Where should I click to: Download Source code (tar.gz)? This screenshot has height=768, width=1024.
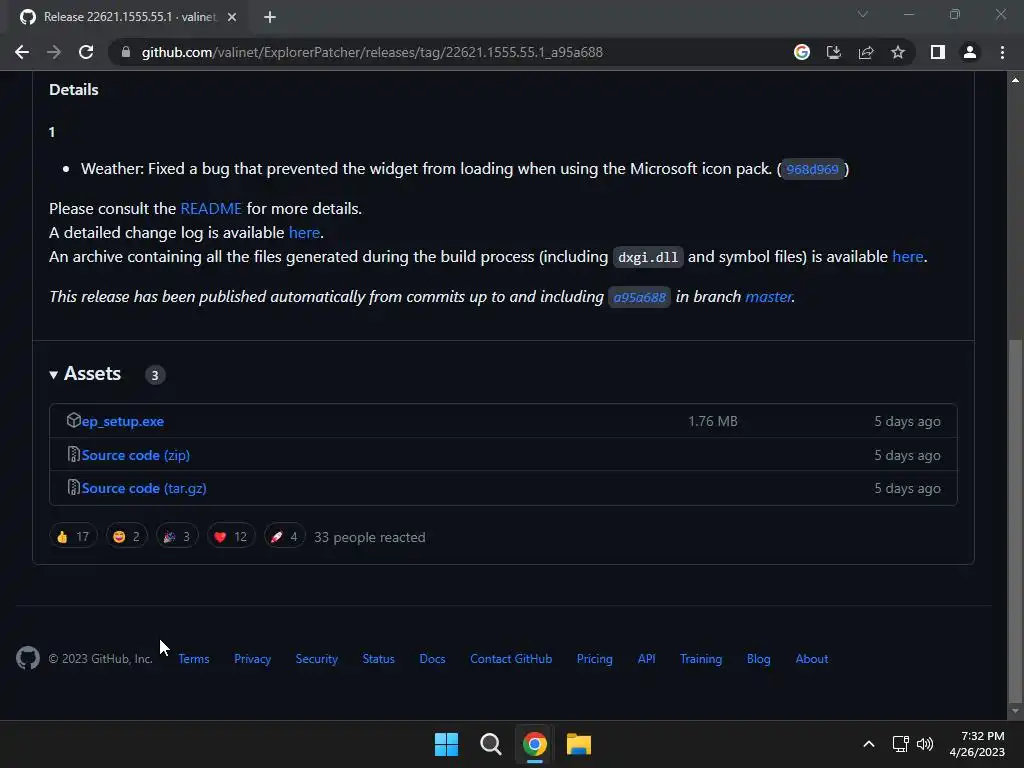144,488
